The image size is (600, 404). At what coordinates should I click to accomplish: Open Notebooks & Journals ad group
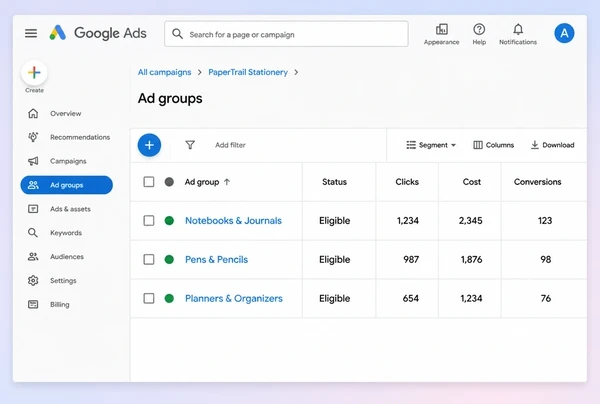click(233, 221)
